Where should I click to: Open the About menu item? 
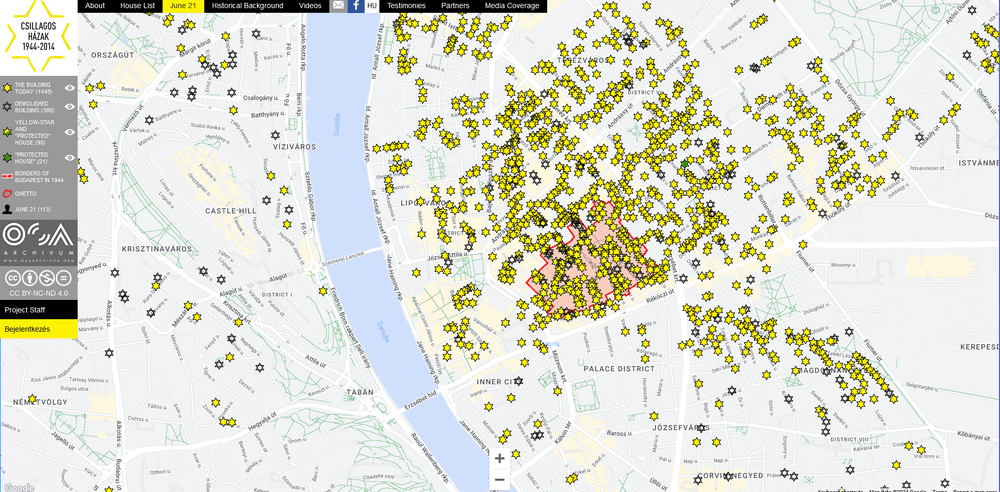[95, 6]
